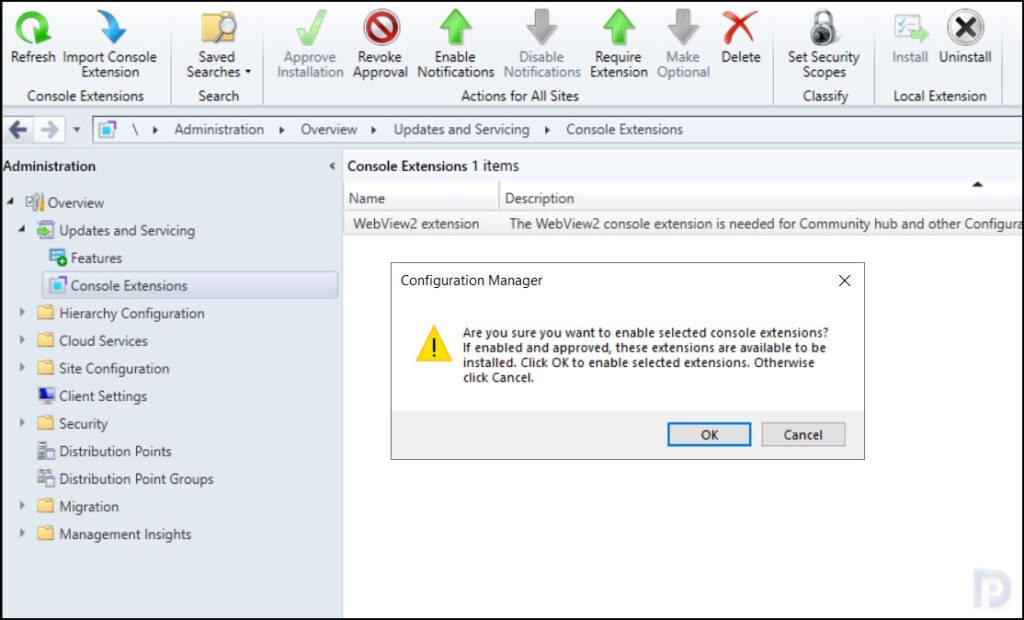
Task: Select Updates and Servicing tree item
Action: [127, 230]
